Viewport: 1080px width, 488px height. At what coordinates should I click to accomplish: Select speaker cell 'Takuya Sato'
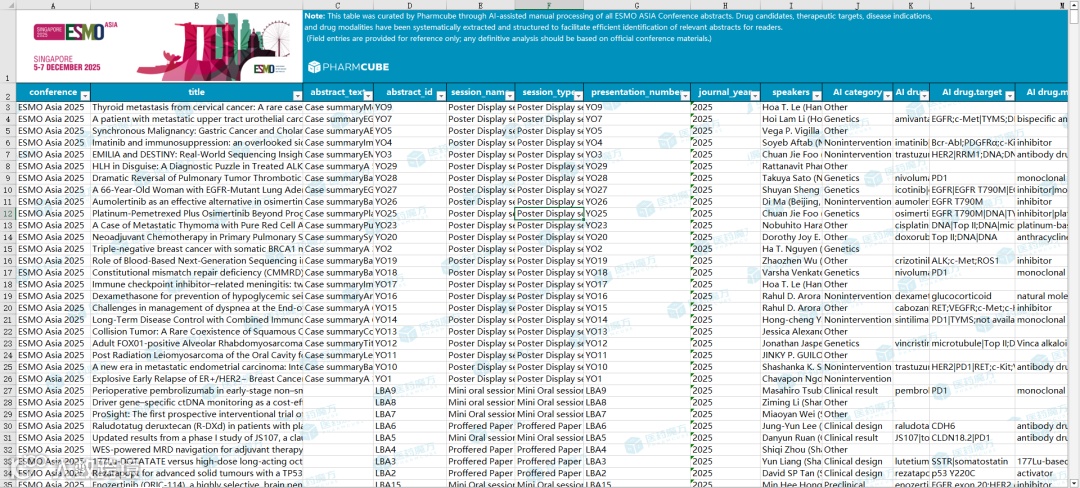click(x=791, y=178)
